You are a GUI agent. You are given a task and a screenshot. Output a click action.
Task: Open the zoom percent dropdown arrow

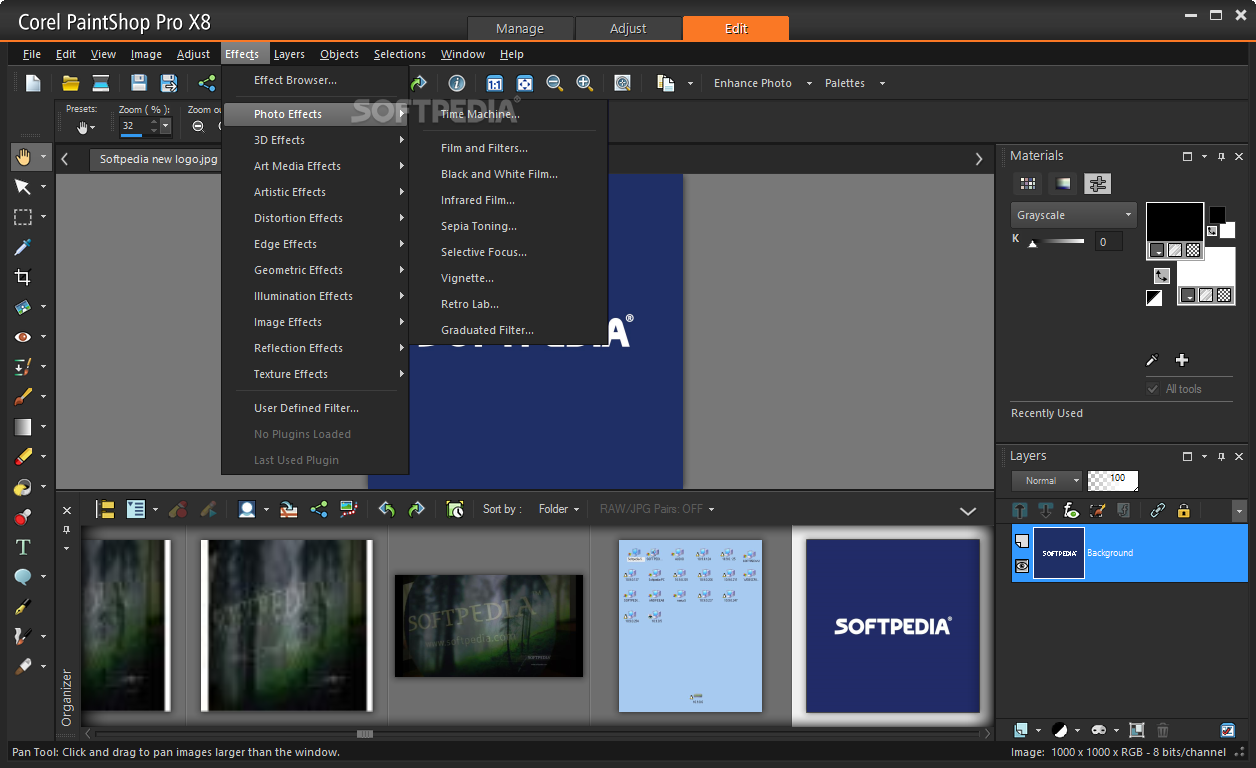point(165,126)
